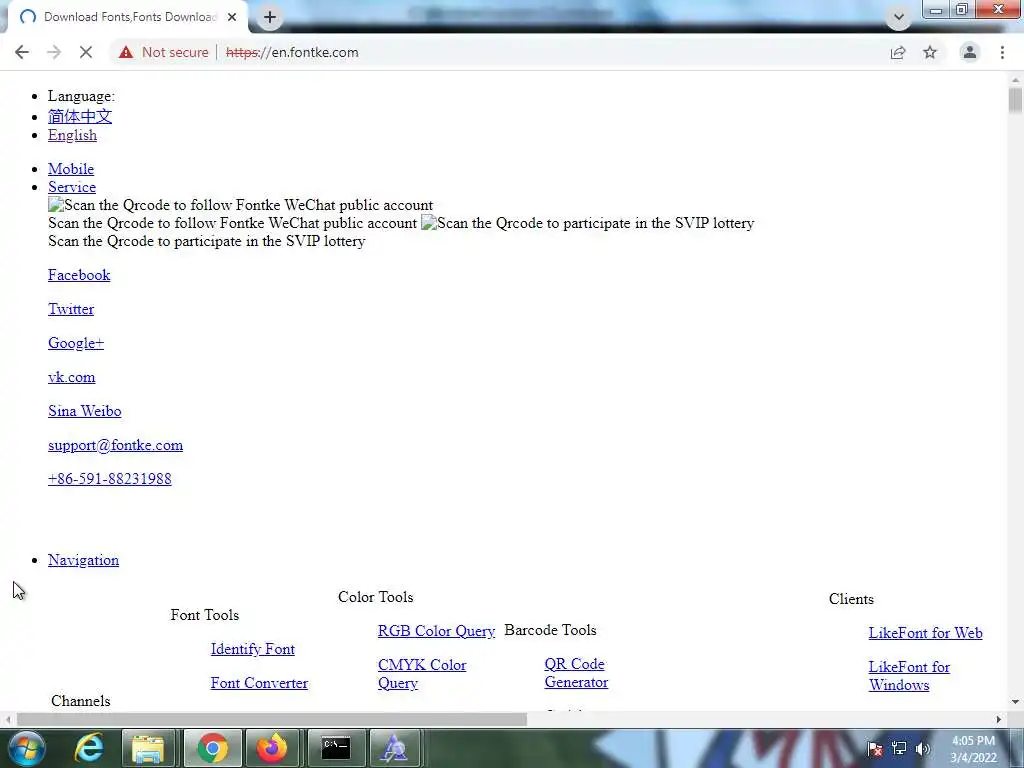Viewport: 1024px width, 768px height.
Task: Click the vertical scrollbar up arrow
Action: click(1015, 80)
